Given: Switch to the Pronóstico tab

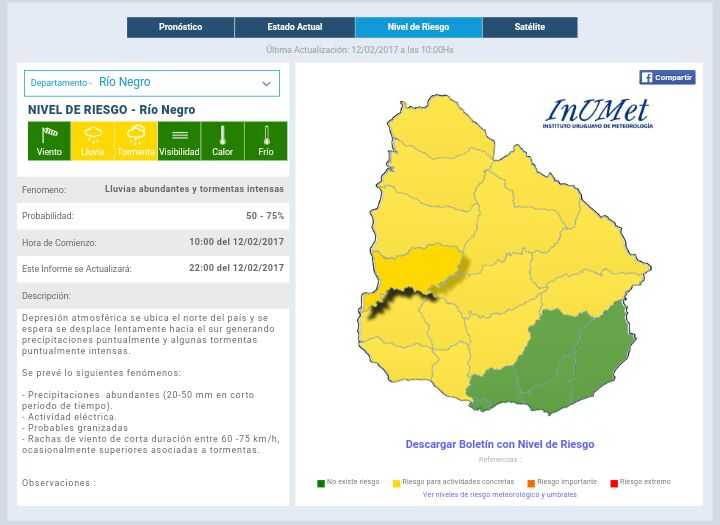Looking at the screenshot, I should [x=180, y=27].
